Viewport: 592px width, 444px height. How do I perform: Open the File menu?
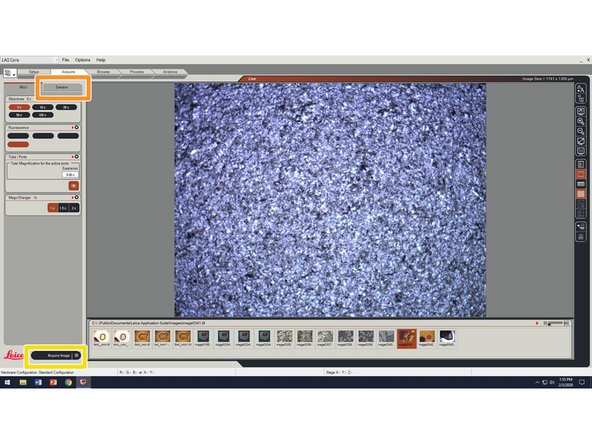(65, 60)
